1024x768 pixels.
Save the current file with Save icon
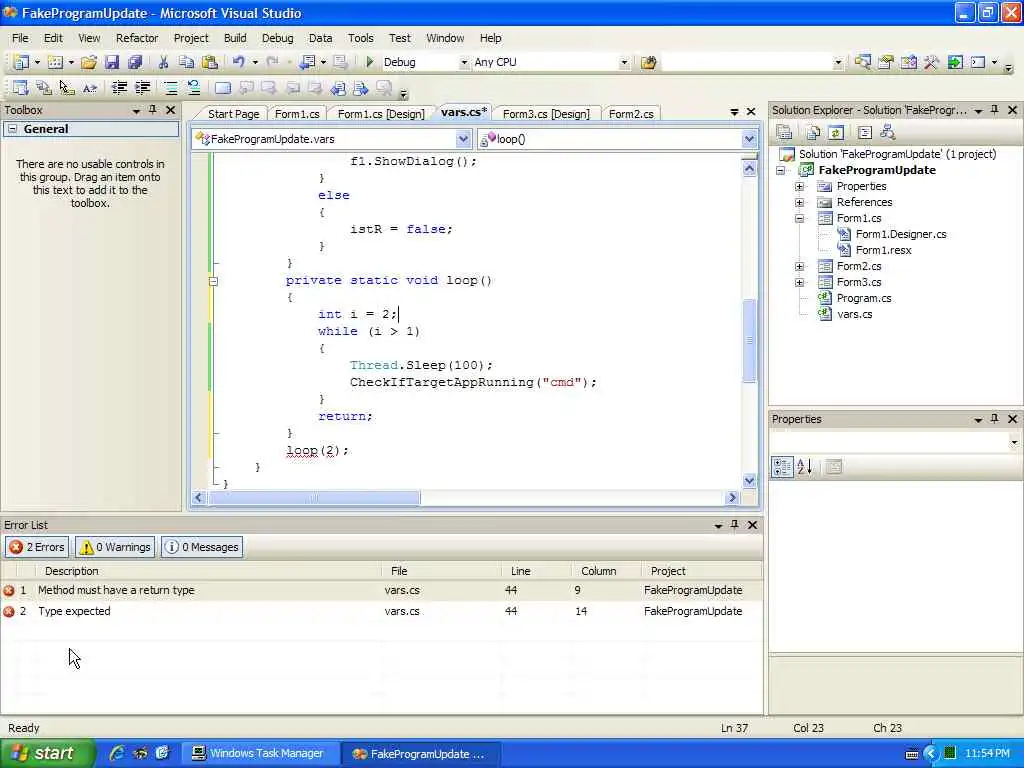pos(112,62)
